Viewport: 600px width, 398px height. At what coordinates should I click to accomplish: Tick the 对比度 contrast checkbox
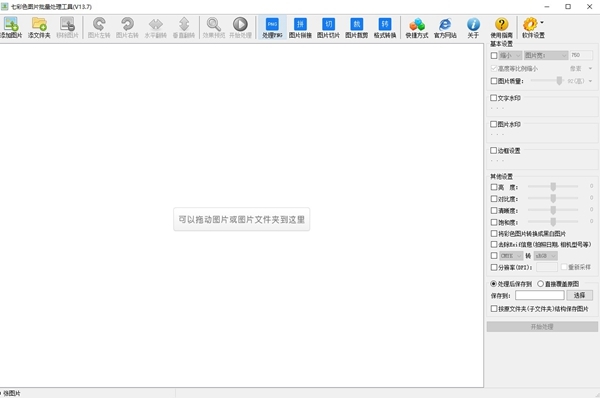point(494,199)
